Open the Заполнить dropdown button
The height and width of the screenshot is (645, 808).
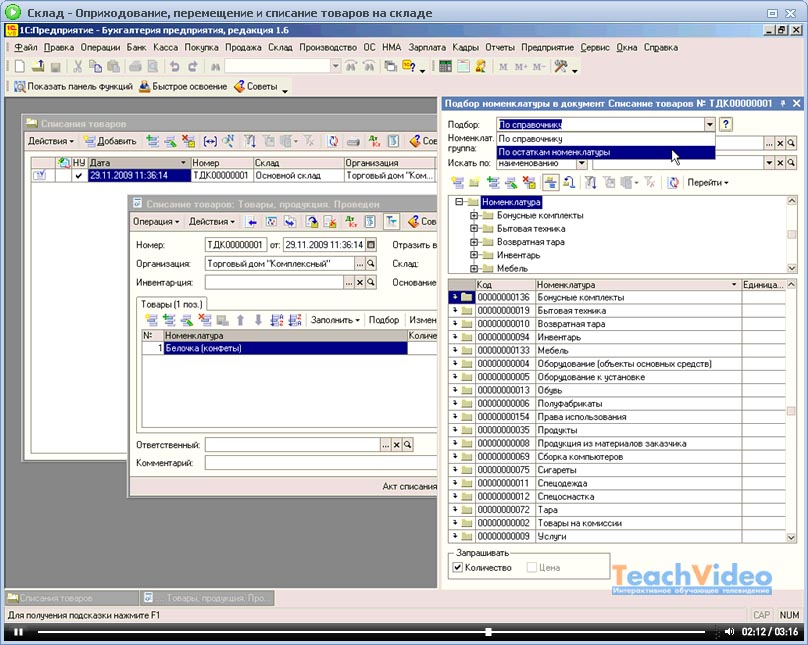[x=335, y=320]
